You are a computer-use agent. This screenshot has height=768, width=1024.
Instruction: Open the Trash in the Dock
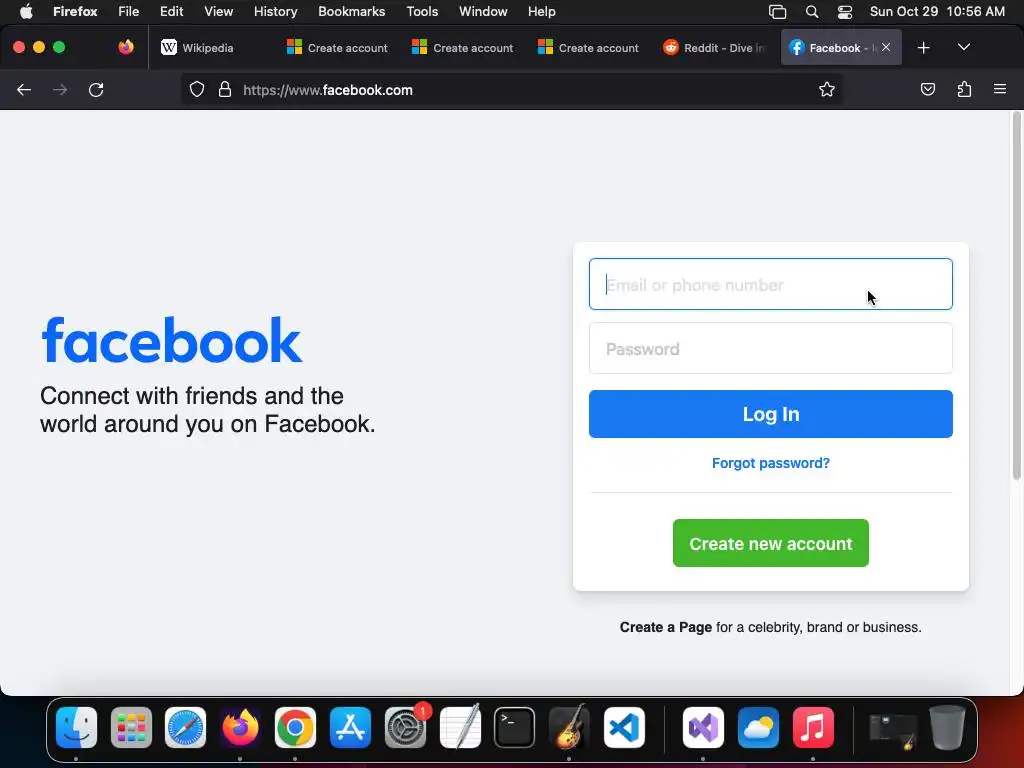pyautogui.click(x=947, y=728)
